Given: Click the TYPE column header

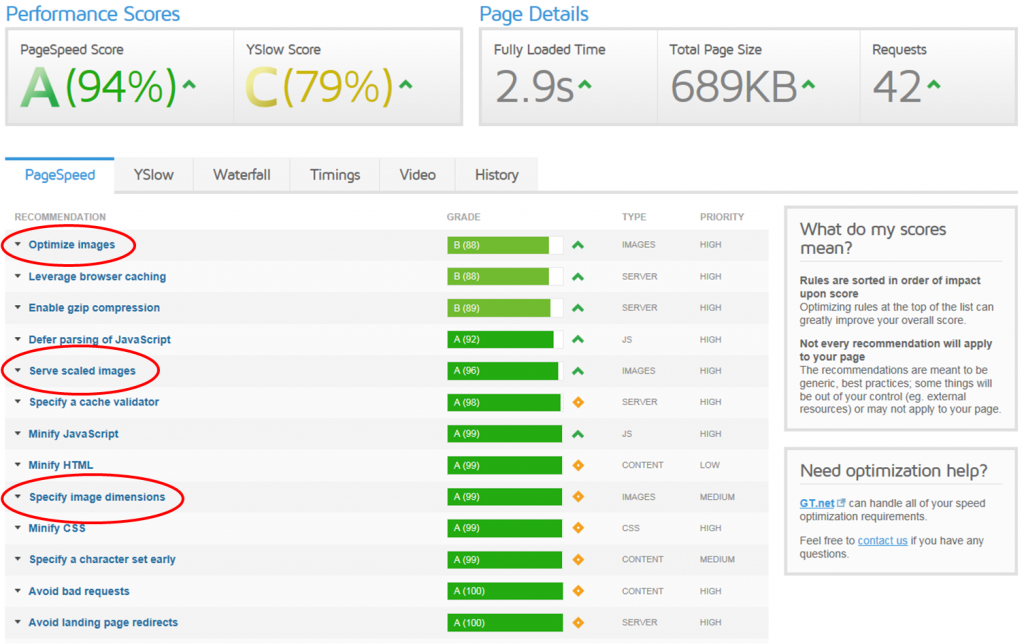Looking at the screenshot, I should 633,217.
